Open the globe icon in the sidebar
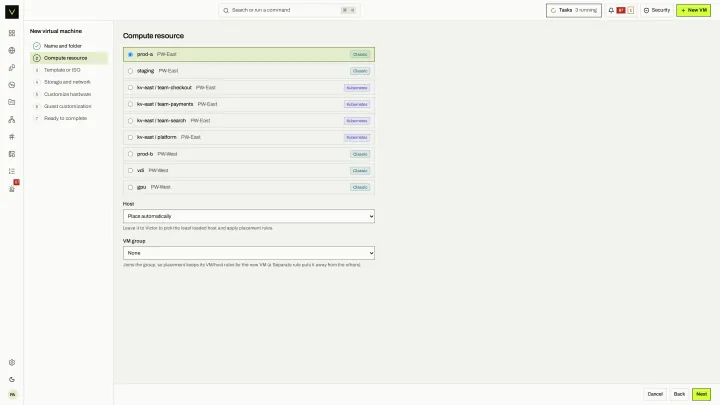The image size is (720, 405). click(12, 51)
